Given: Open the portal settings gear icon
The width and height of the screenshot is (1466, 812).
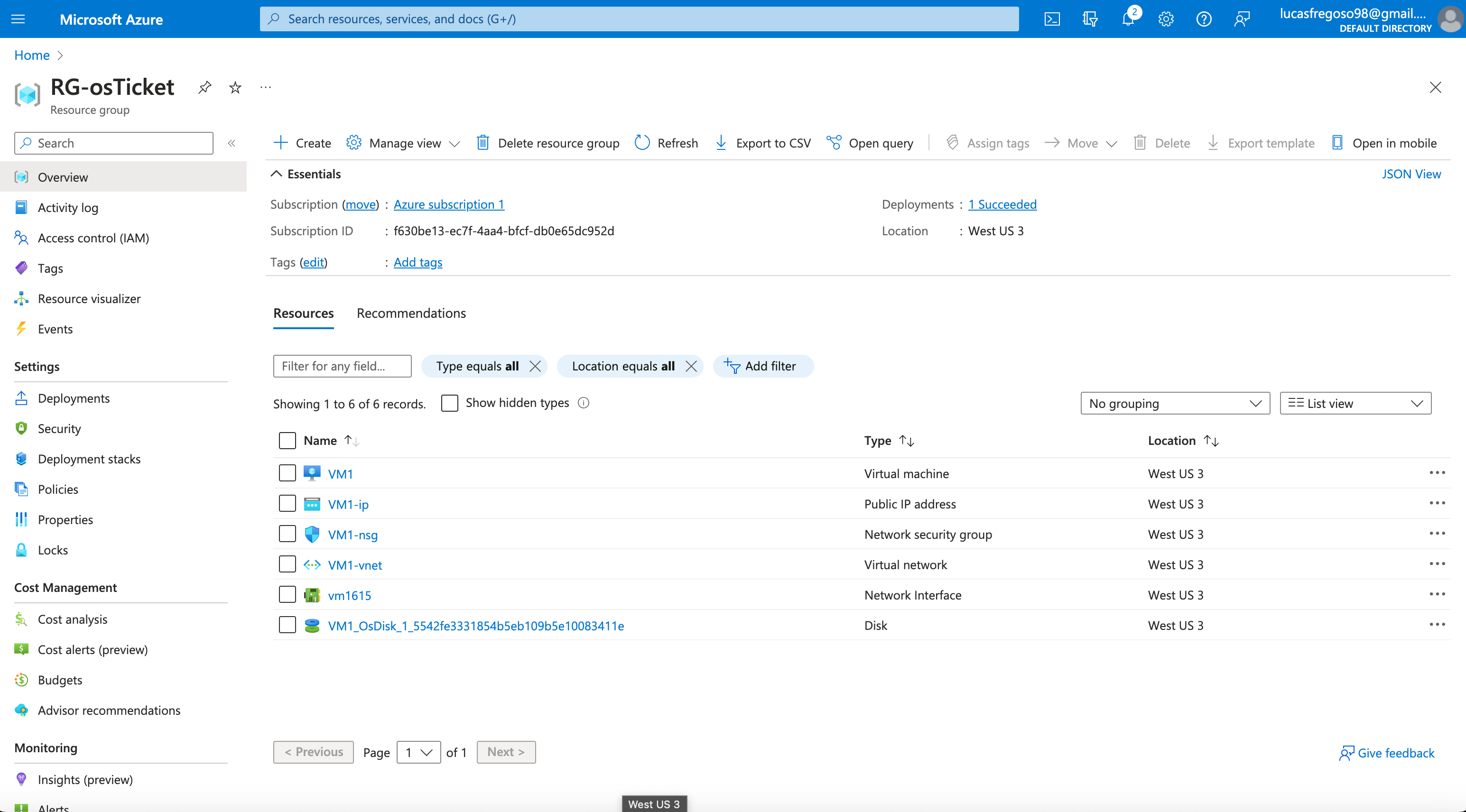Looking at the screenshot, I should click(1166, 19).
